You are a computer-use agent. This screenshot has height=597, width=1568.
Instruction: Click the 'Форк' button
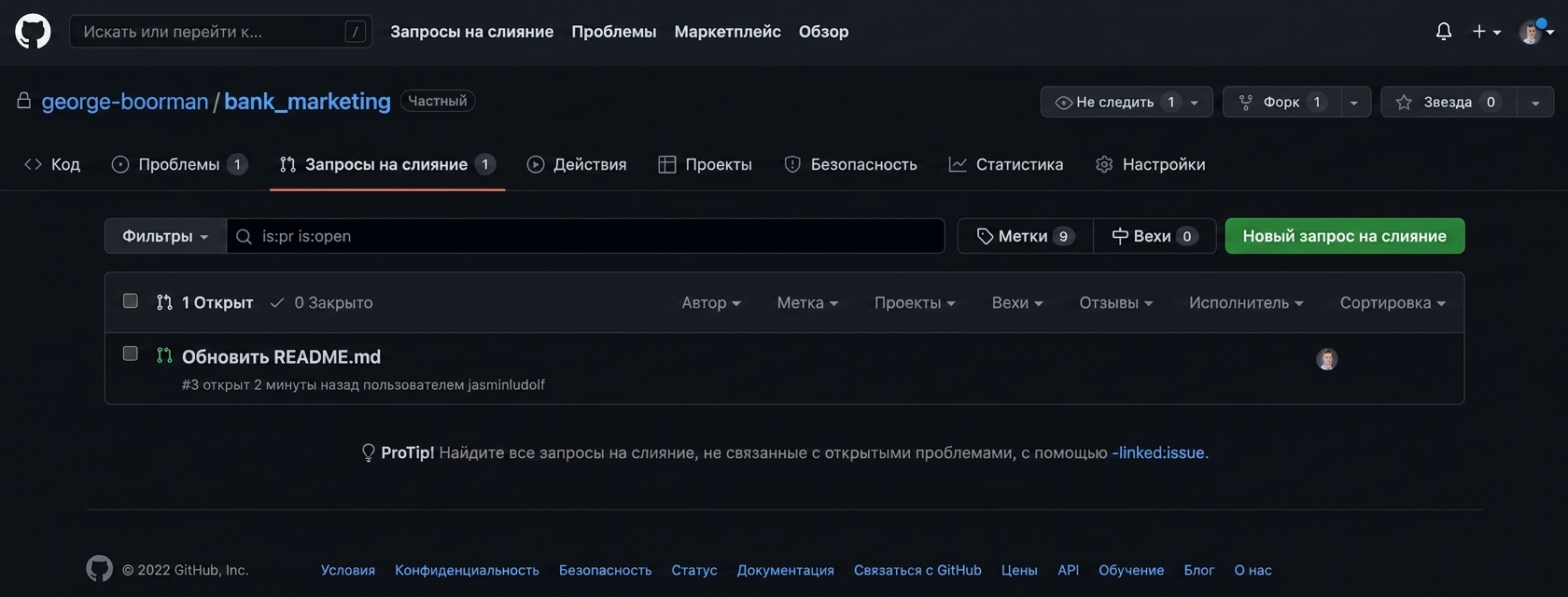(x=1281, y=102)
